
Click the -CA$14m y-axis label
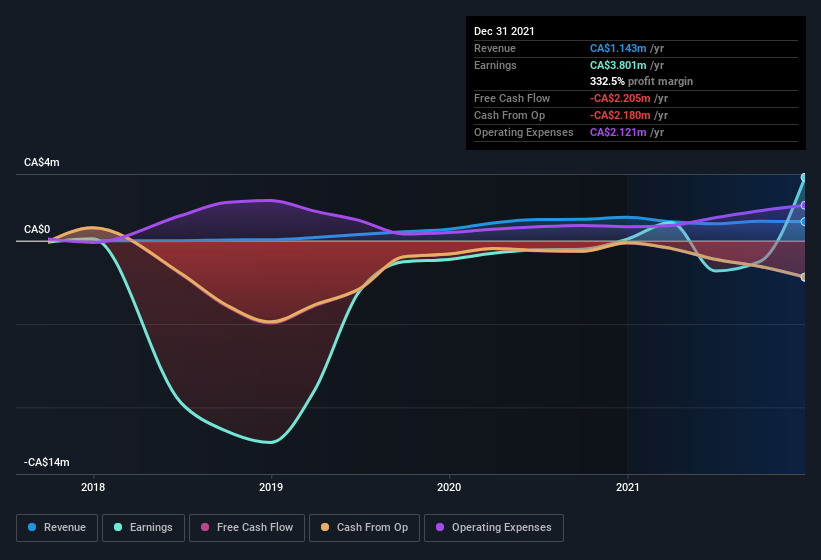47,462
